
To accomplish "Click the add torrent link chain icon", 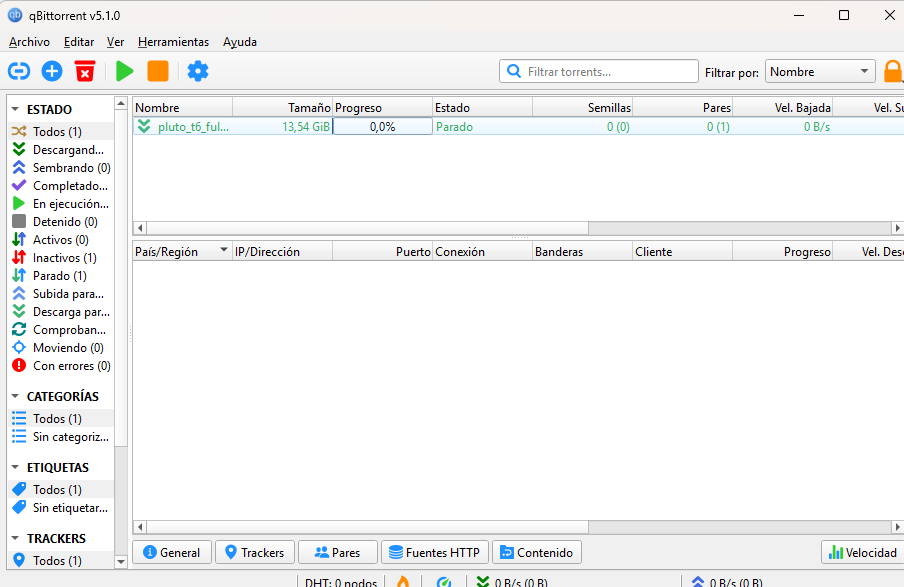I will [x=19, y=72].
